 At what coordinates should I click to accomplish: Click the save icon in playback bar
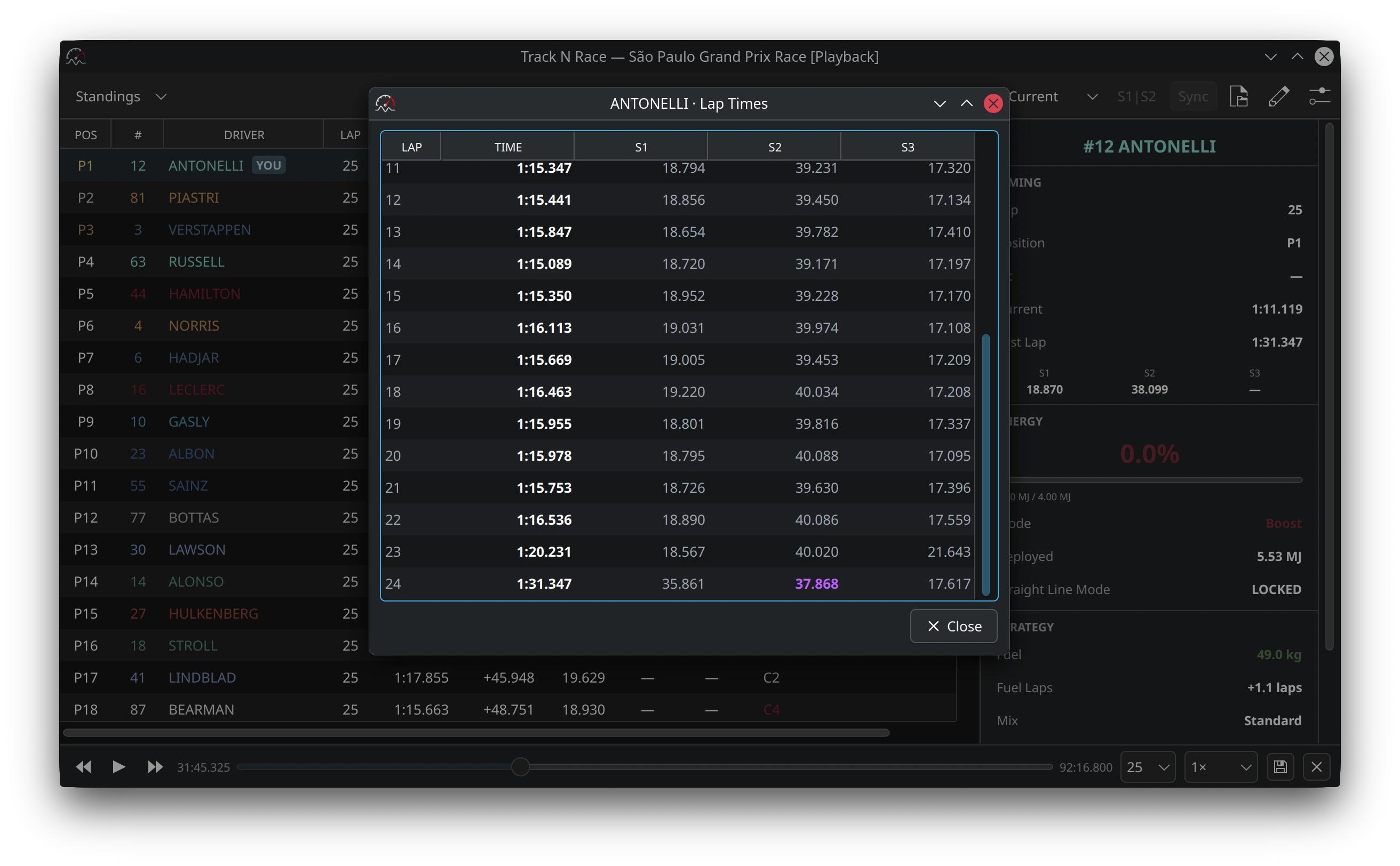1280,767
